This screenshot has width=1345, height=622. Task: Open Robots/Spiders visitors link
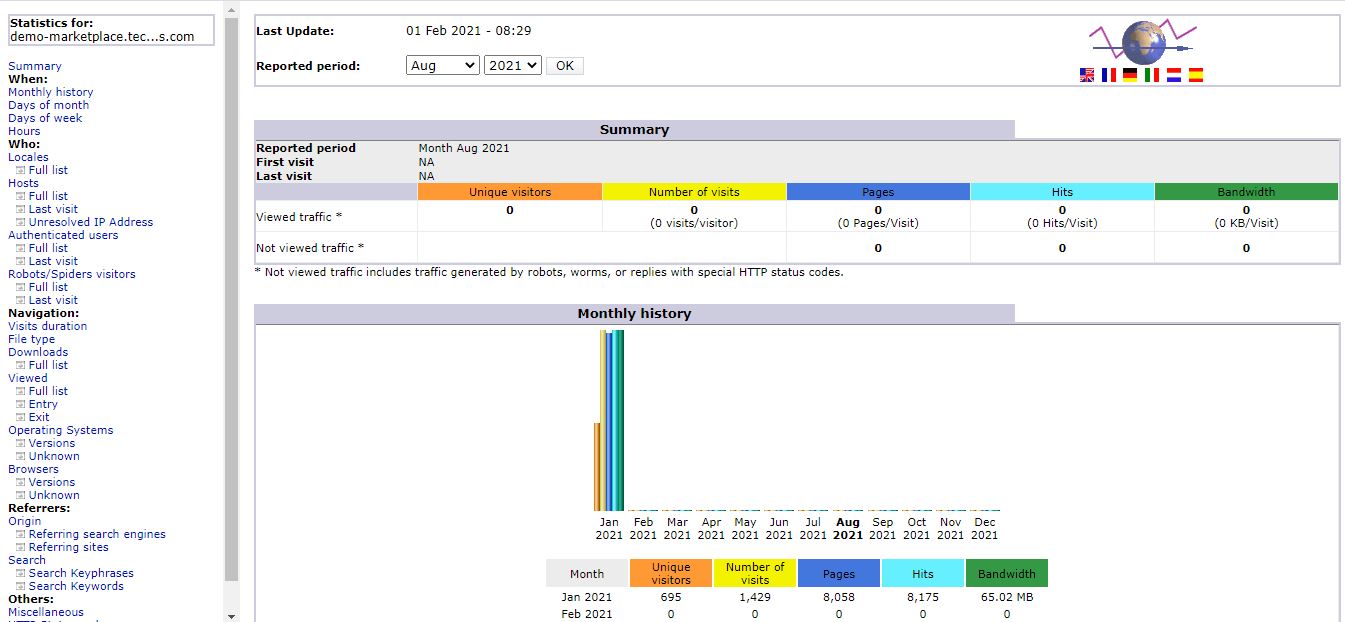tap(71, 274)
